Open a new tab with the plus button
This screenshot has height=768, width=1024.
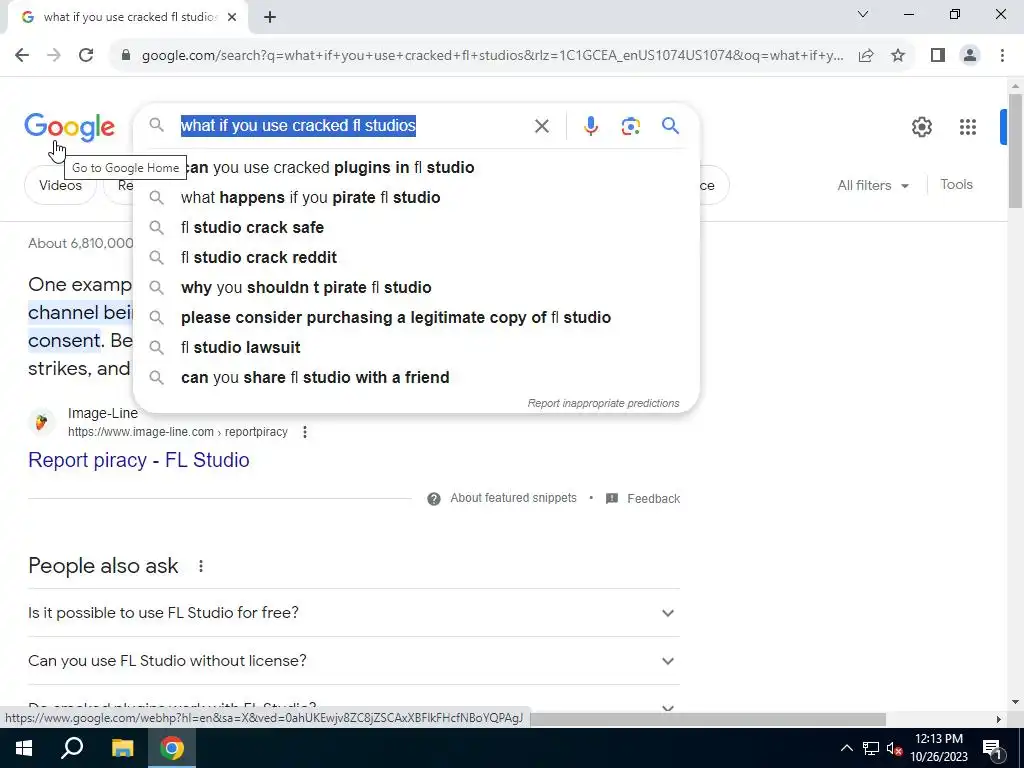(x=270, y=17)
